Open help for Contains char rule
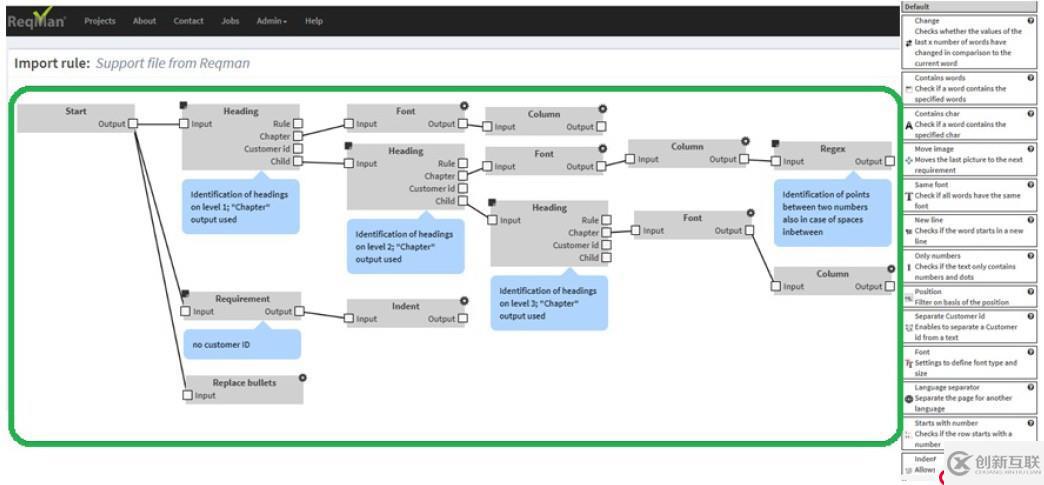 coord(1031,113)
